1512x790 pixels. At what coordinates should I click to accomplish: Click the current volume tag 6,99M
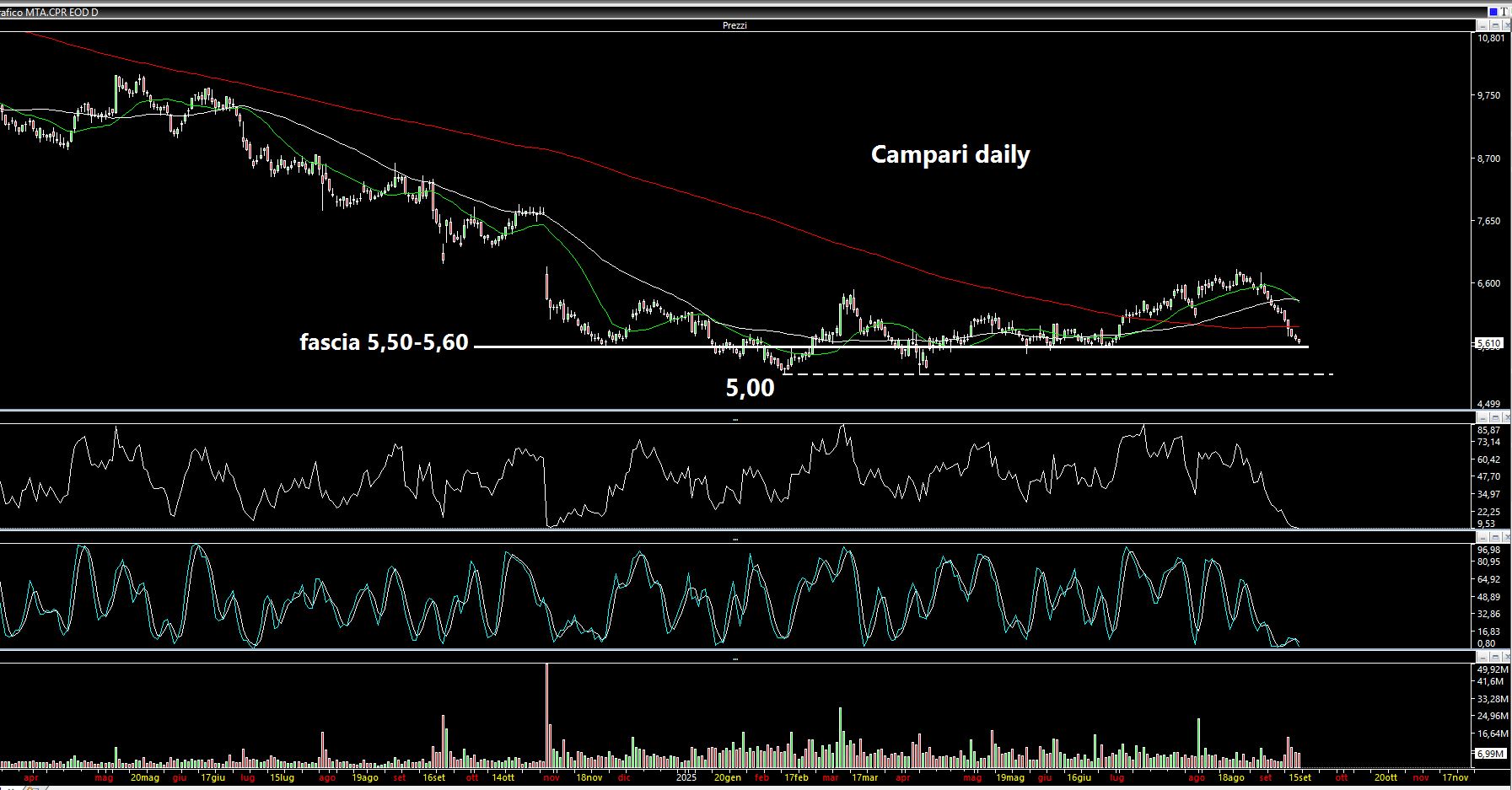tap(1491, 754)
